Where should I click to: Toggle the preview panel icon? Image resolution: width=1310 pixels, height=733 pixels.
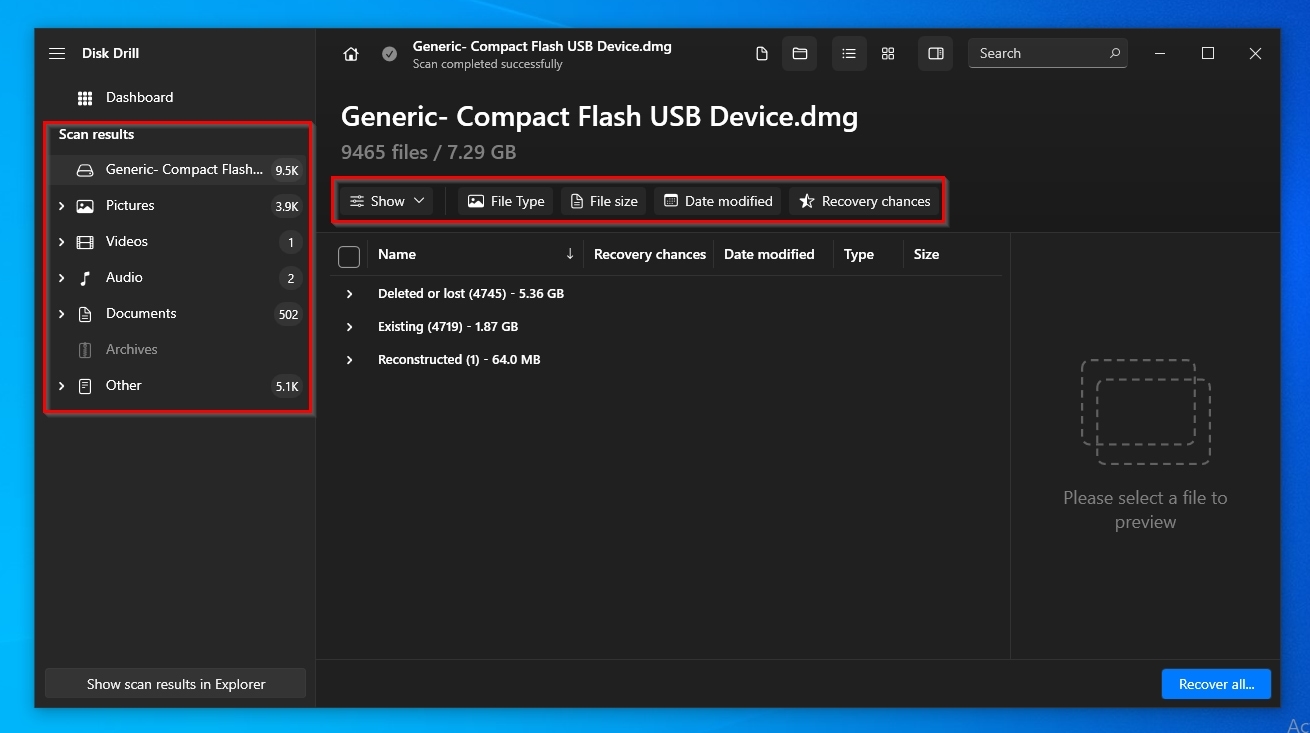[936, 54]
